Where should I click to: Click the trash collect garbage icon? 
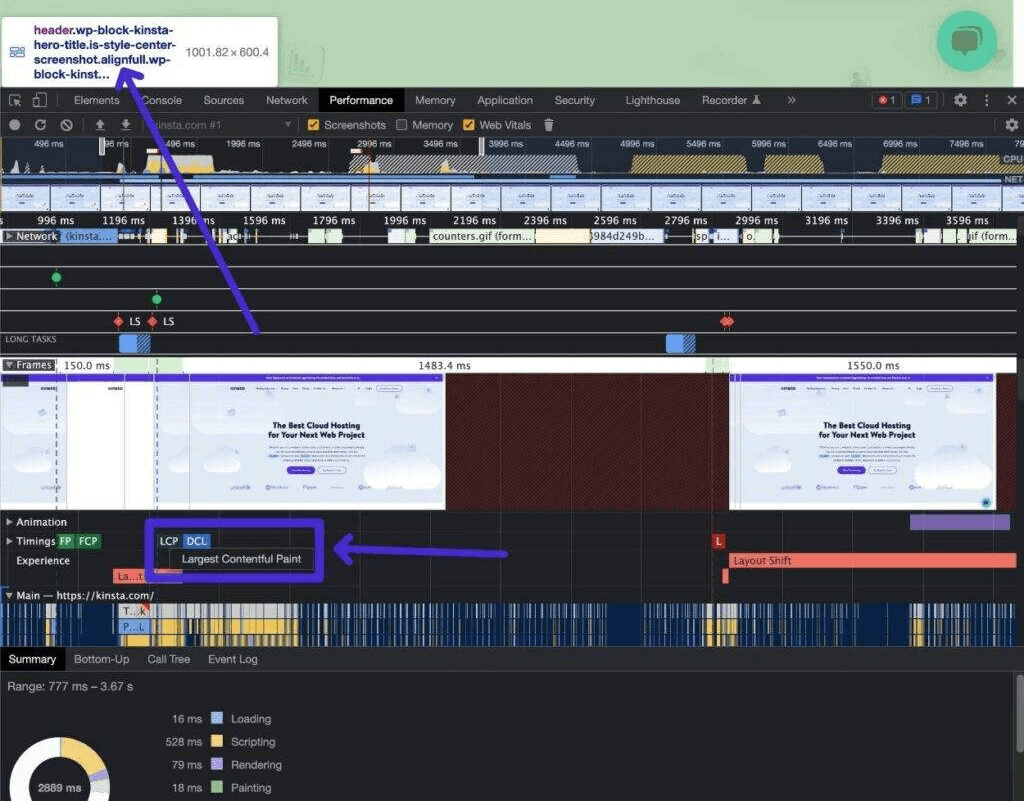coord(548,125)
